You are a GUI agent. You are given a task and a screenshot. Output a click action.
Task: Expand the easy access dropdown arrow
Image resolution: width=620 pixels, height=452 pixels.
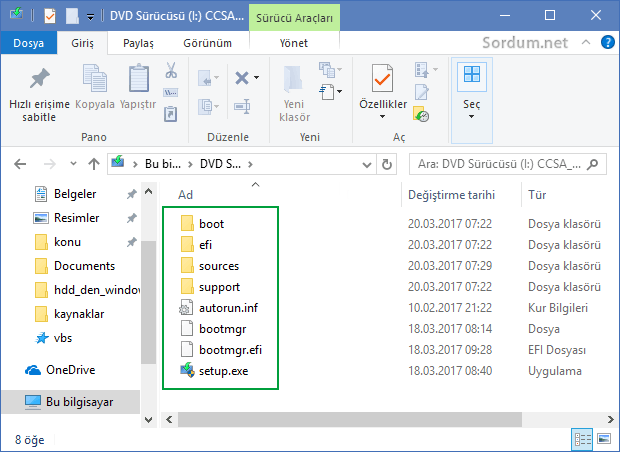340,92
